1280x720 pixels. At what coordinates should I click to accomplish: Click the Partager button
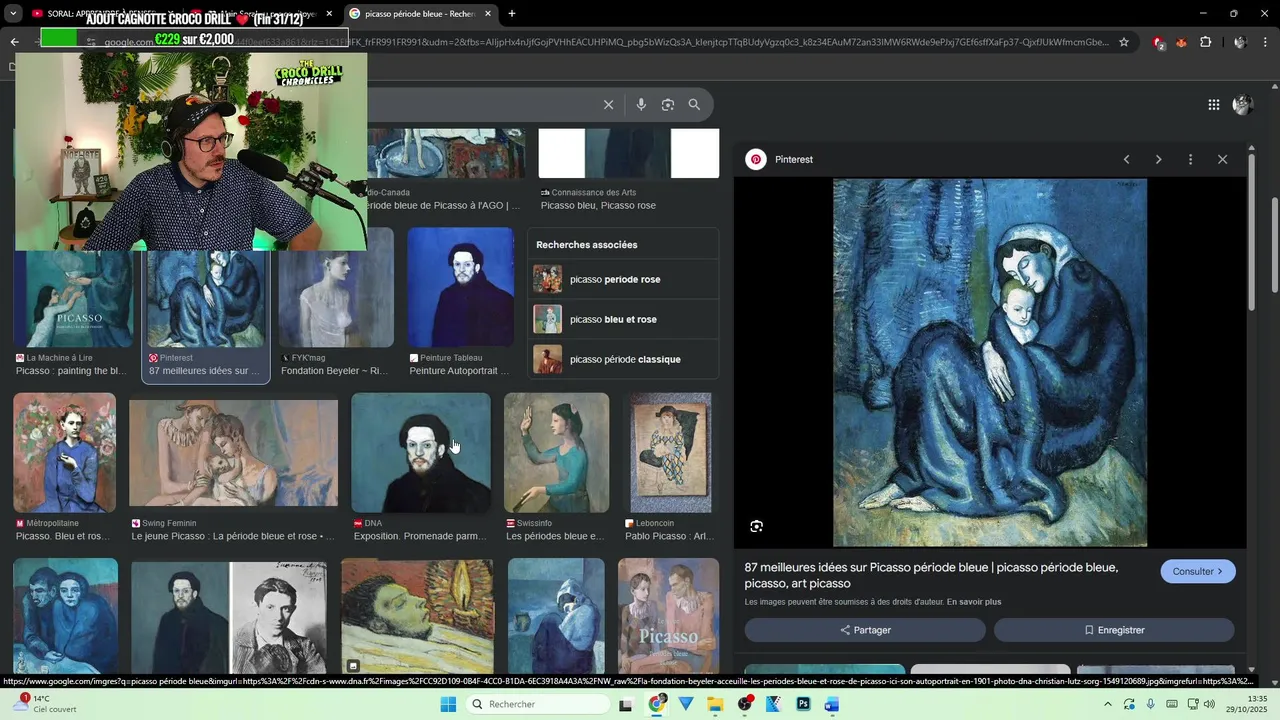click(x=865, y=630)
